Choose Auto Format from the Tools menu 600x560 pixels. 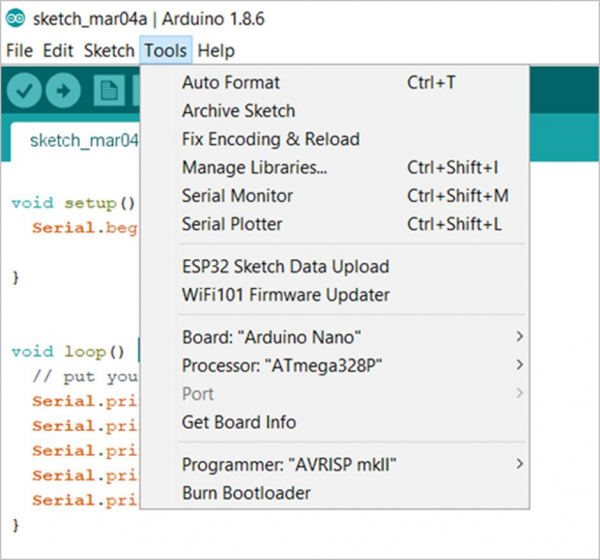click(231, 83)
